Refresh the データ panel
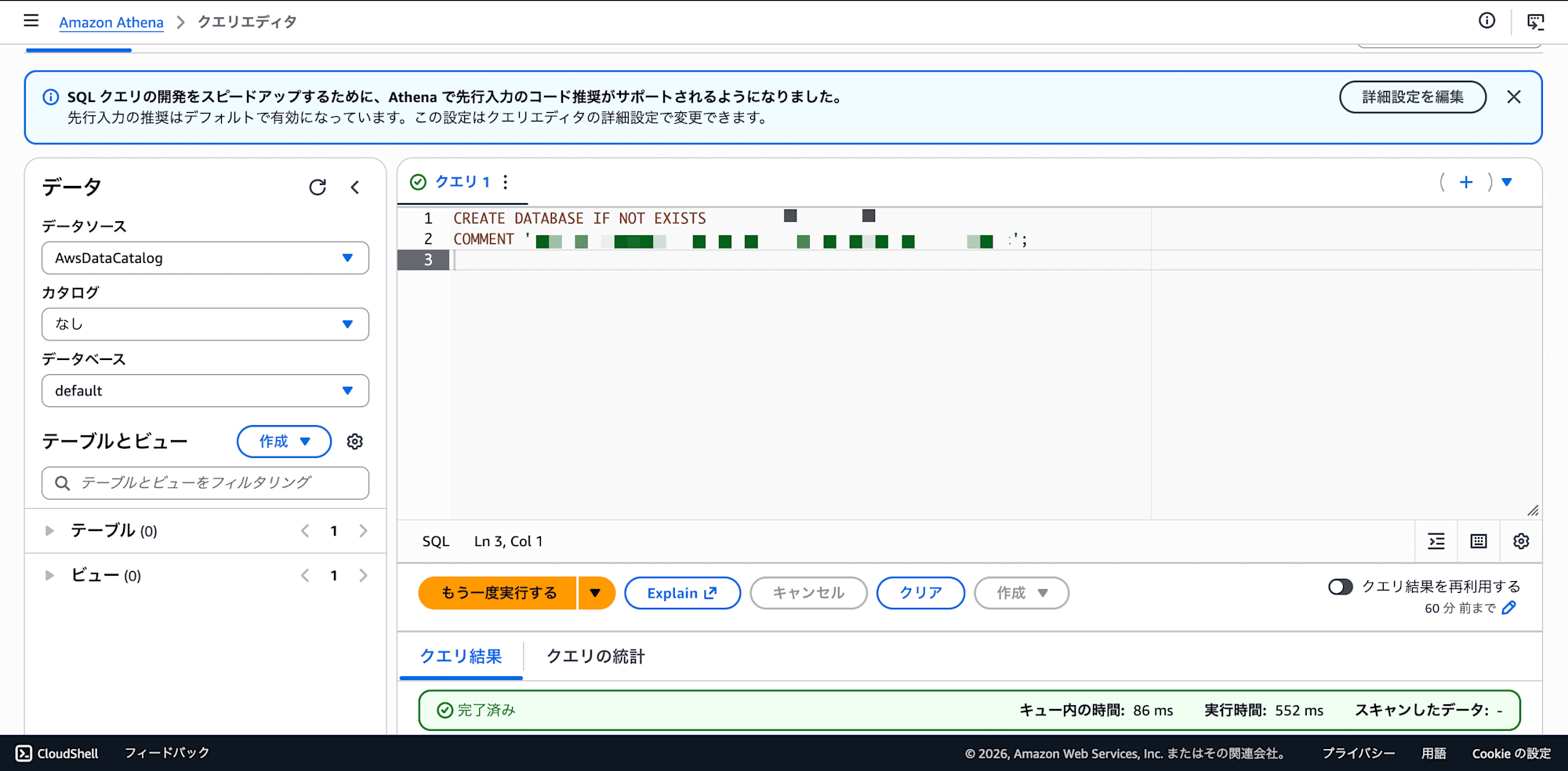 [x=318, y=187]
